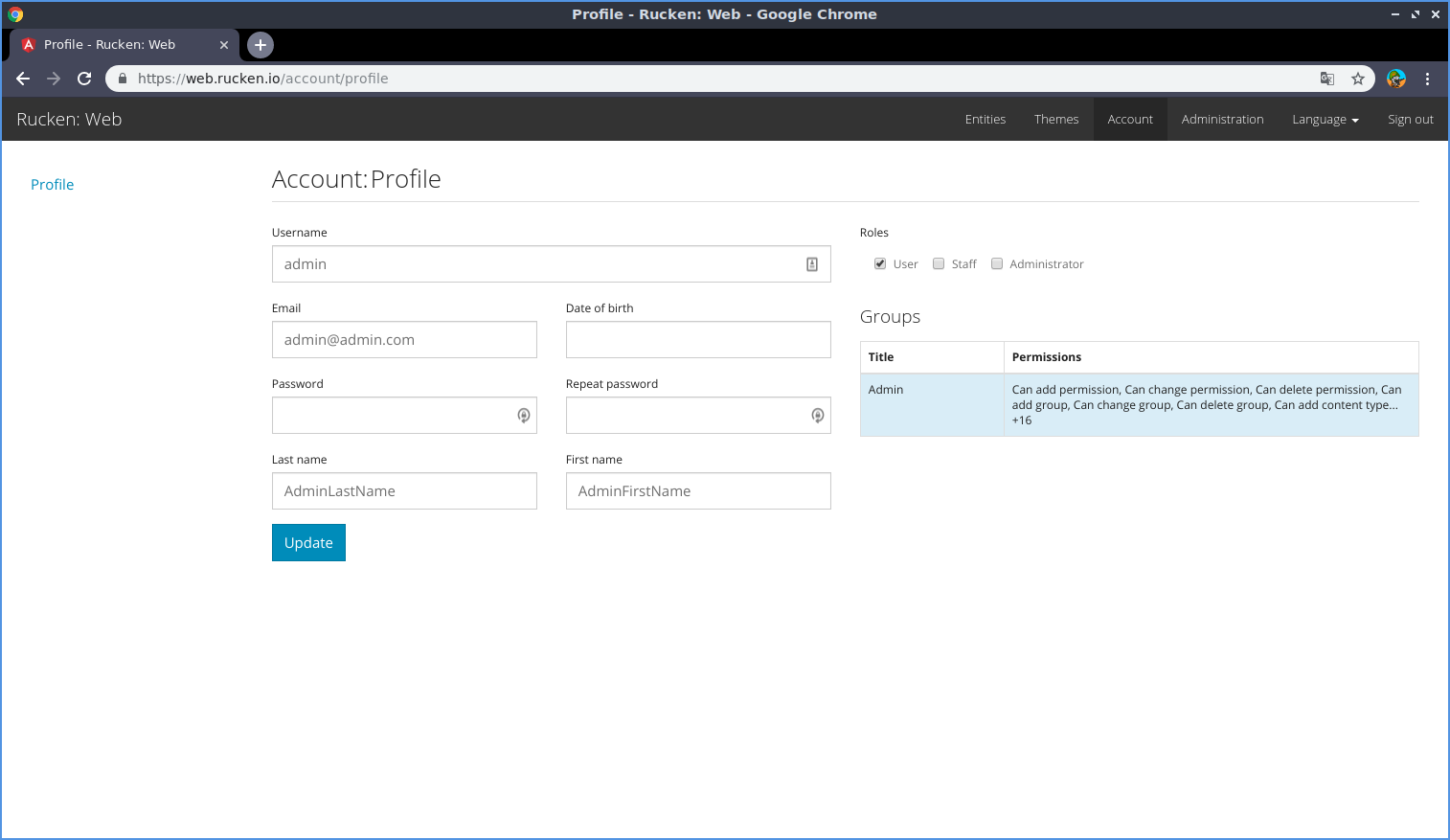This screenshot has height=840, width=1450.
Task: Enable the Staff role checkbox
Action: click(939, 264)
